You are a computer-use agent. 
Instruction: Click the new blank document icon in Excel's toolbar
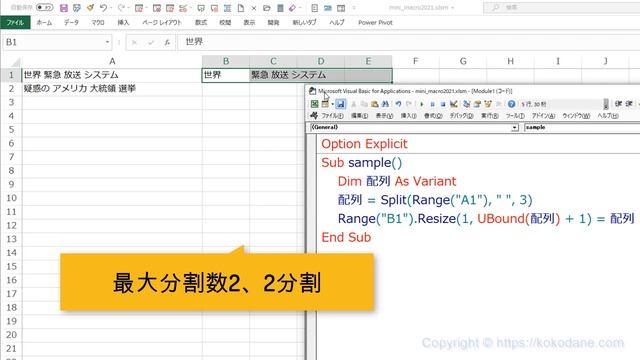(241, 8)
